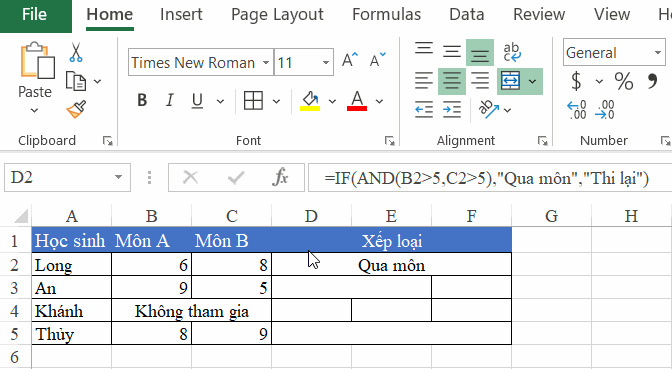Expand the General number format dropdown
The height and width of the screenshot is (369, 672).
pyautogui.click(x=658, y=52)
